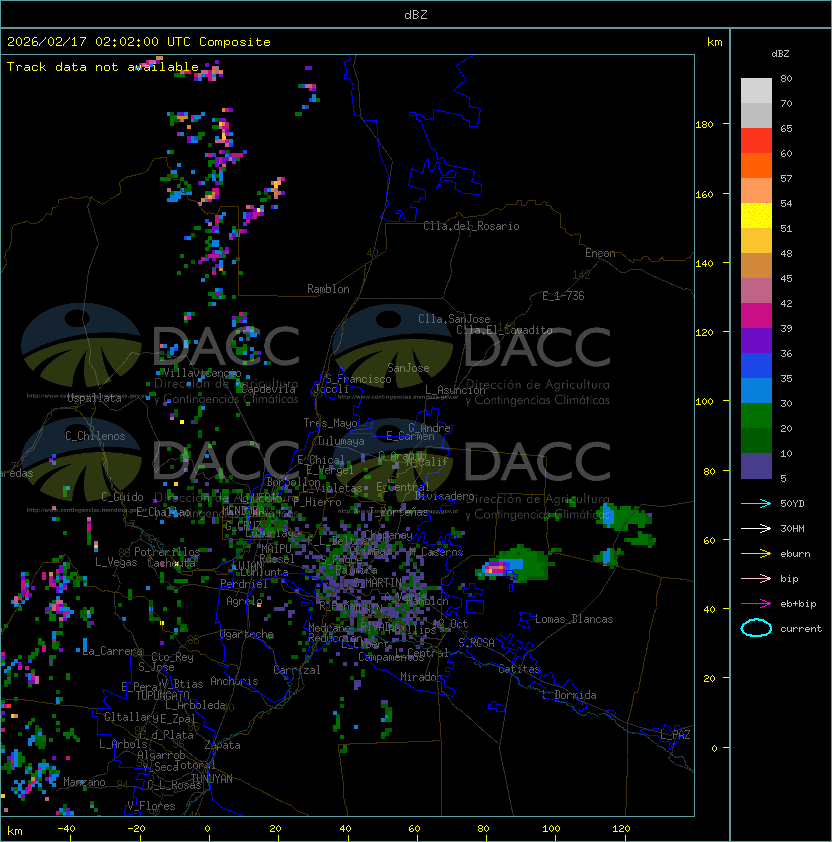The image size is (832, 842).
Task: Select the dark orange 60-57 dBZ swatch
Action: [x=756, y=165]
